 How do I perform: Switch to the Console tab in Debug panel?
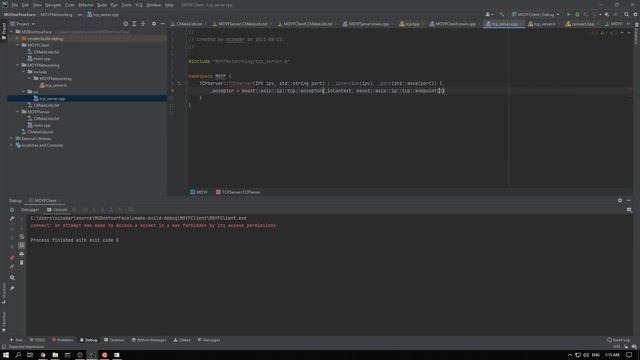click(x=57, y=210)
